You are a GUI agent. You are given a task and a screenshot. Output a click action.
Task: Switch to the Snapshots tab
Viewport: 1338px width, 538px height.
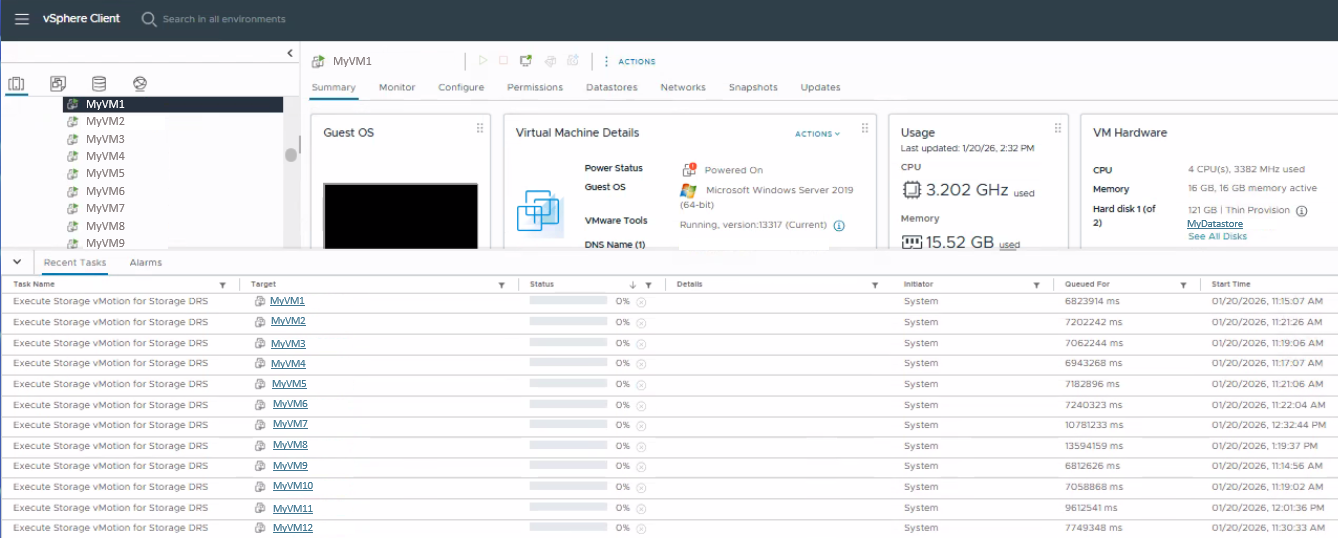tap(752, 88)
